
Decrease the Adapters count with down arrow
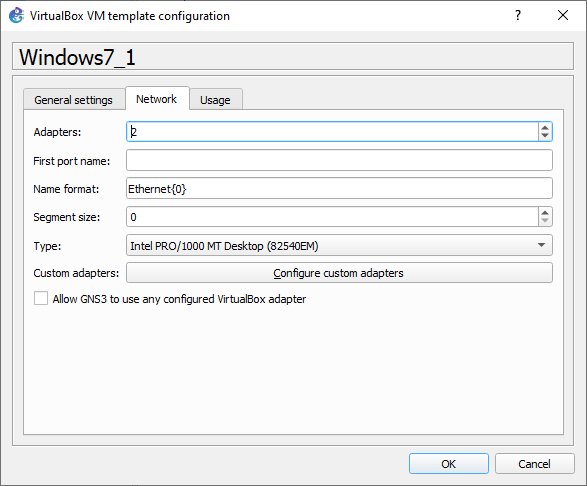pyautogui.click(x=545, y=136)
